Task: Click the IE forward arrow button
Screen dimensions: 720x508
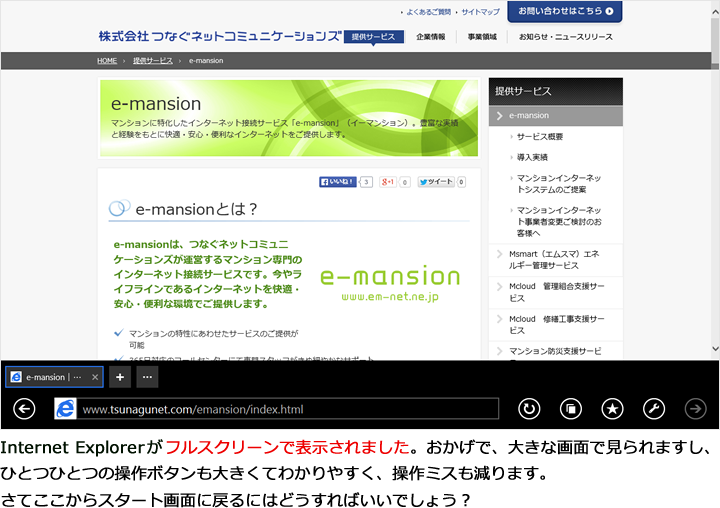Action: click(x=696, y=409)
